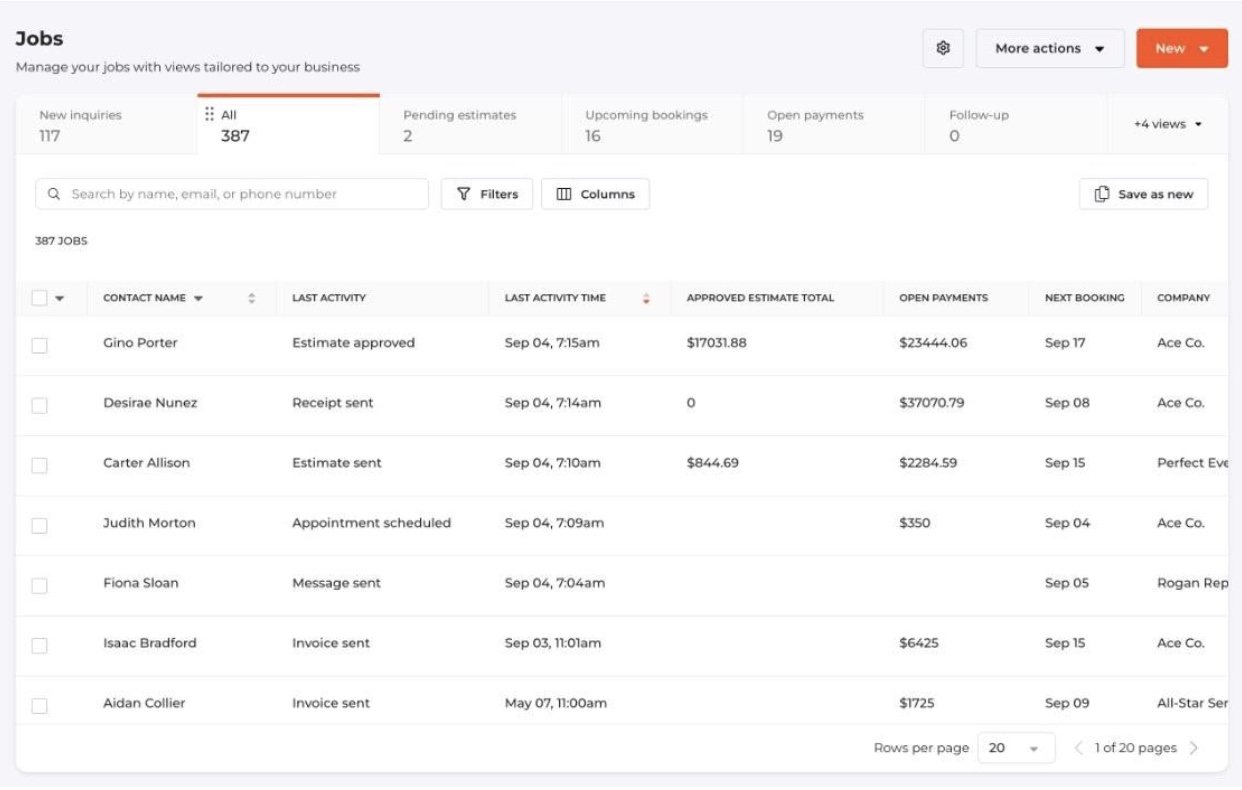Click the drag handle on All tab
Viewport: 1242px width, 790px height.
pos(209,115)
